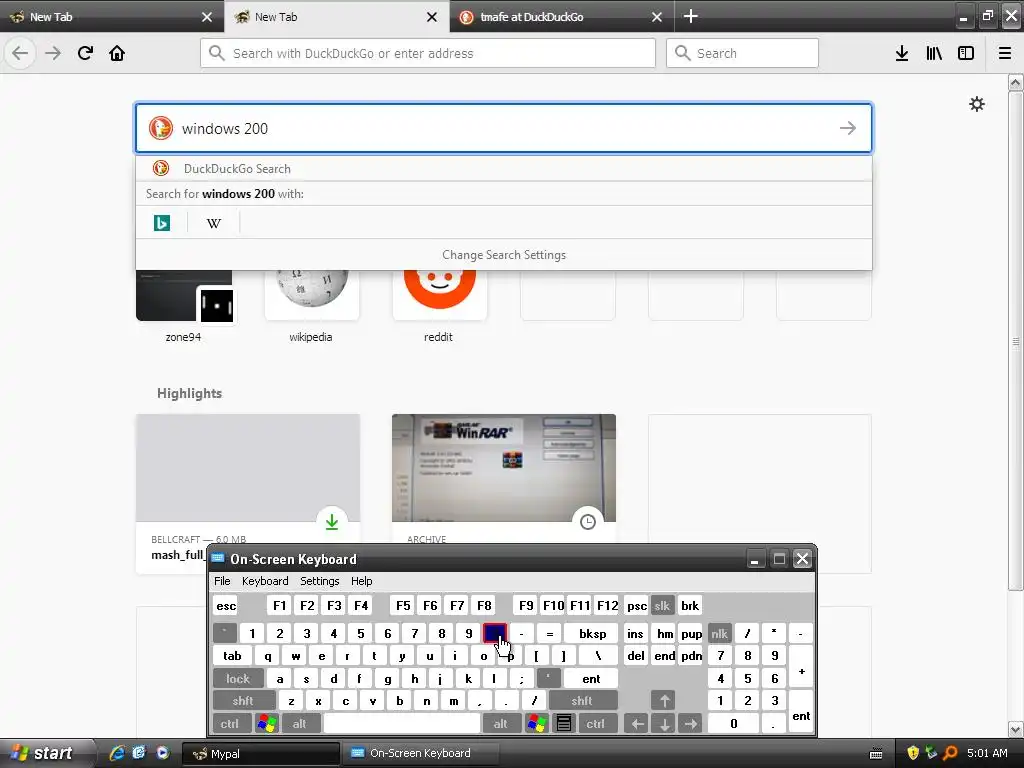The width and height of the screenshot is (1024, 768).
Task: Click the windows 200 search field
Action: click(504, 128)
